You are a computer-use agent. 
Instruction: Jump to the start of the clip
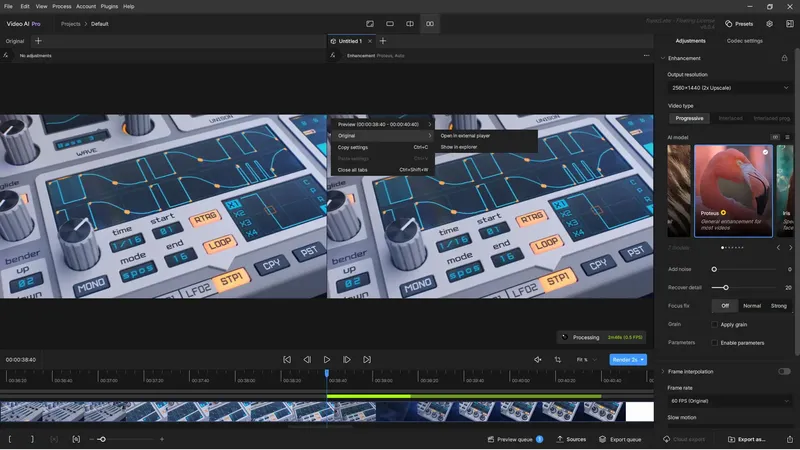point(287,360)
